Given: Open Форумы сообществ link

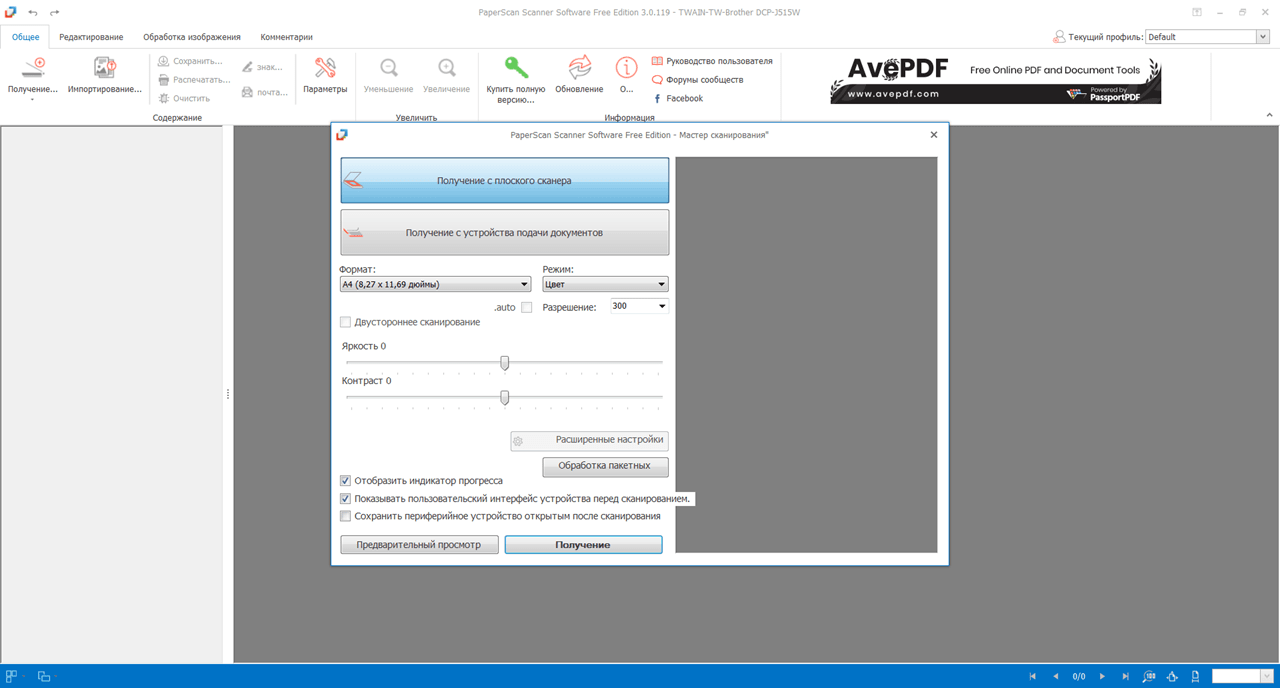Looking at the screenshot, I should 697,80.
